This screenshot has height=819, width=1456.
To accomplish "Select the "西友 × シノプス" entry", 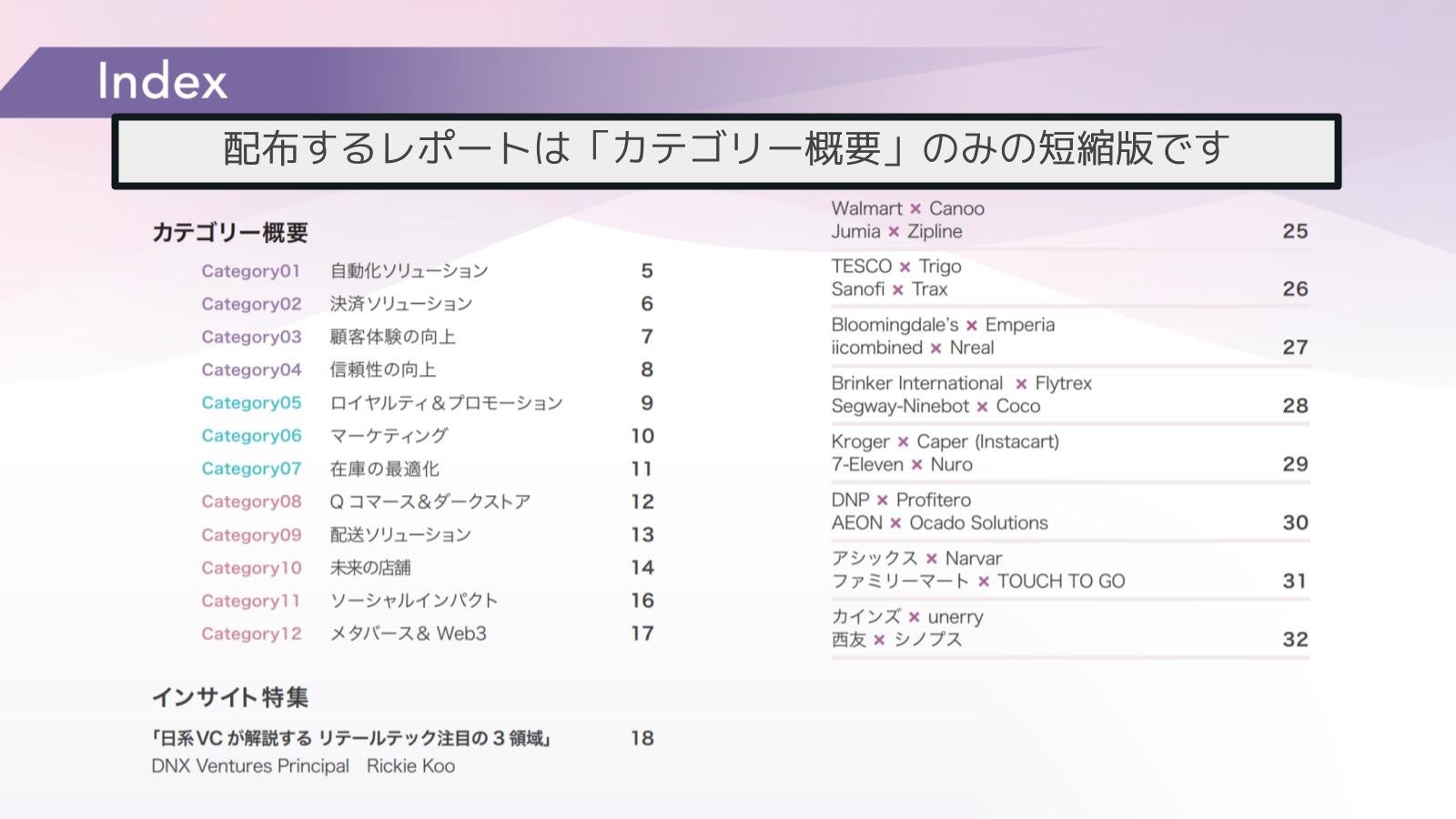I will pos(896,640).
